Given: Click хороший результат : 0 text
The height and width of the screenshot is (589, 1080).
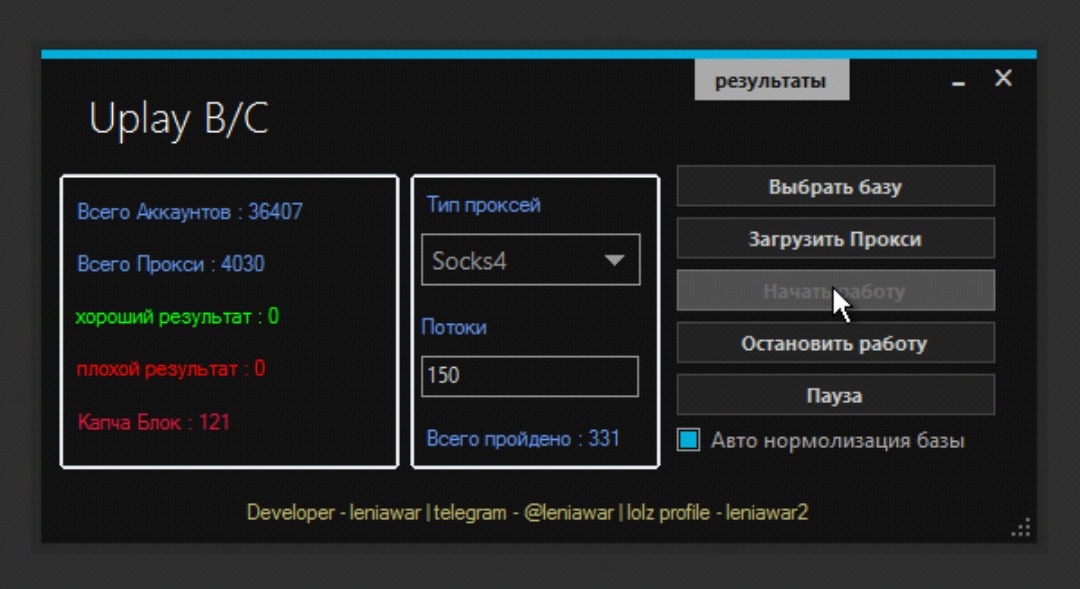Looking at the screenshot, I should coord(177,316).
